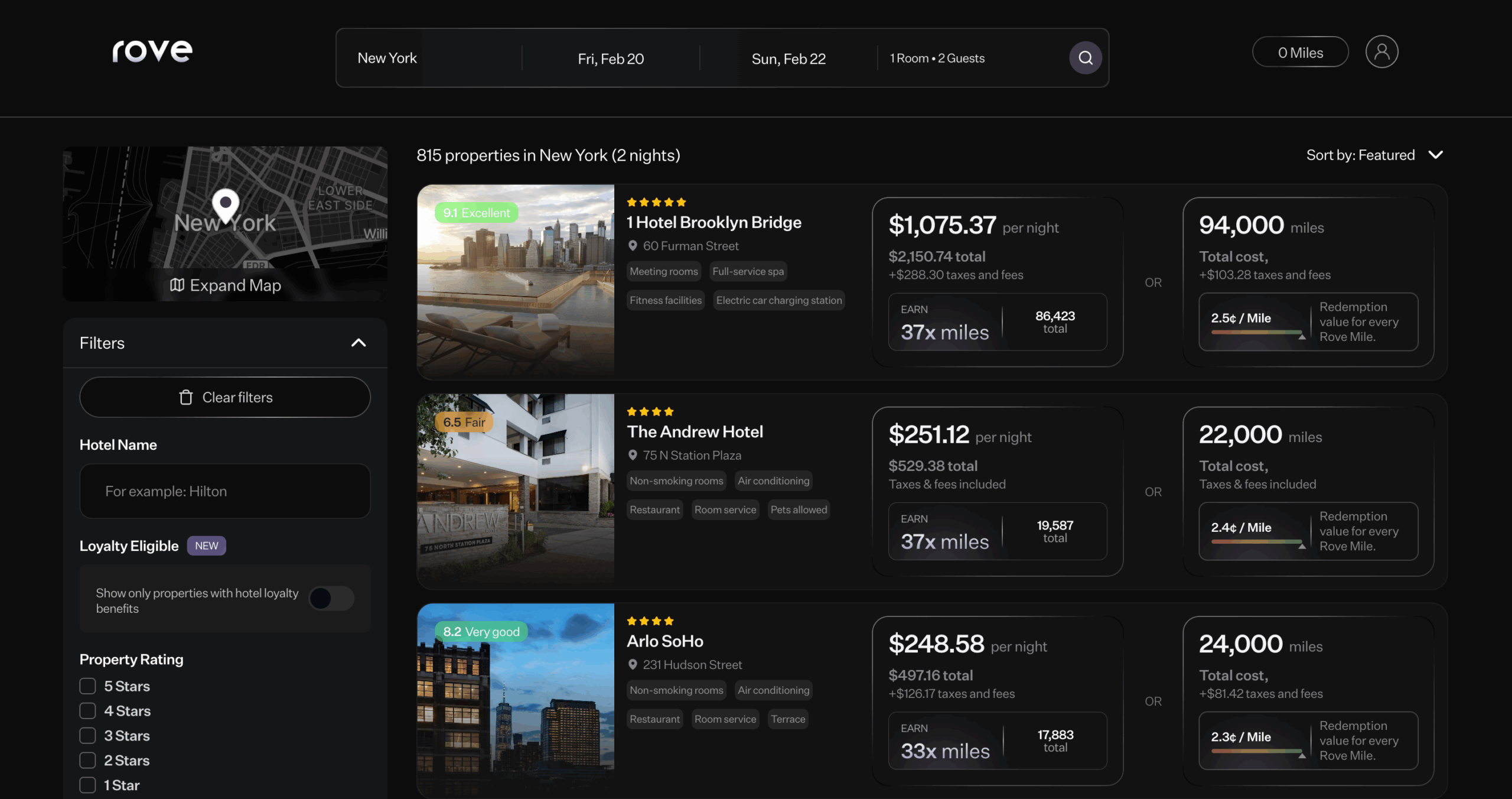The width and height of the screenshot is (1512, 799).
Task: Click the trash icon in Clear filters
Action: [185, 397]
